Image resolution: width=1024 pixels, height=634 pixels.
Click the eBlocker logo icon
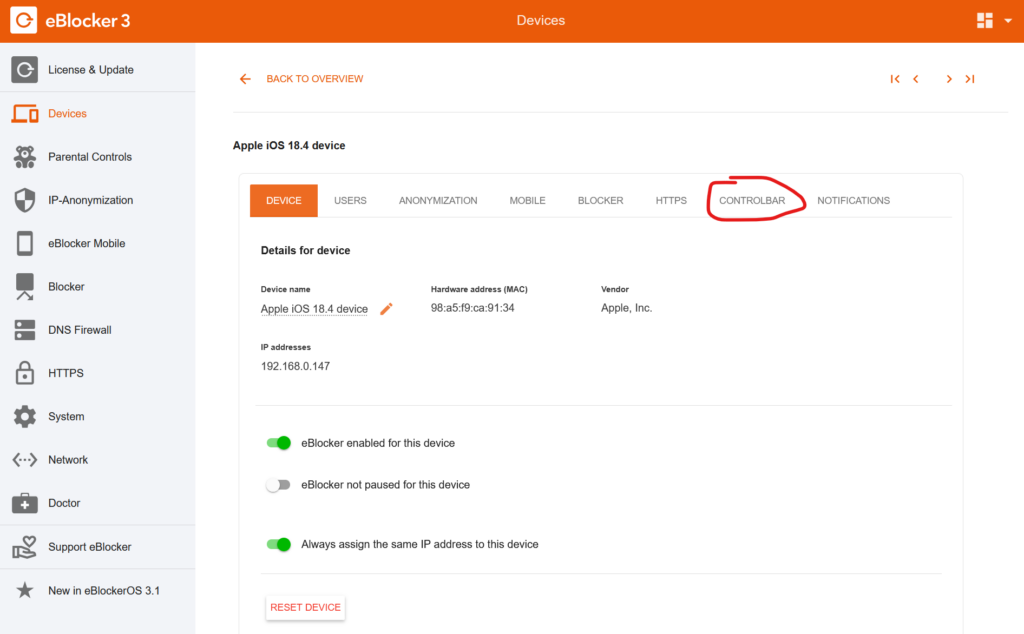coord(24,20)
